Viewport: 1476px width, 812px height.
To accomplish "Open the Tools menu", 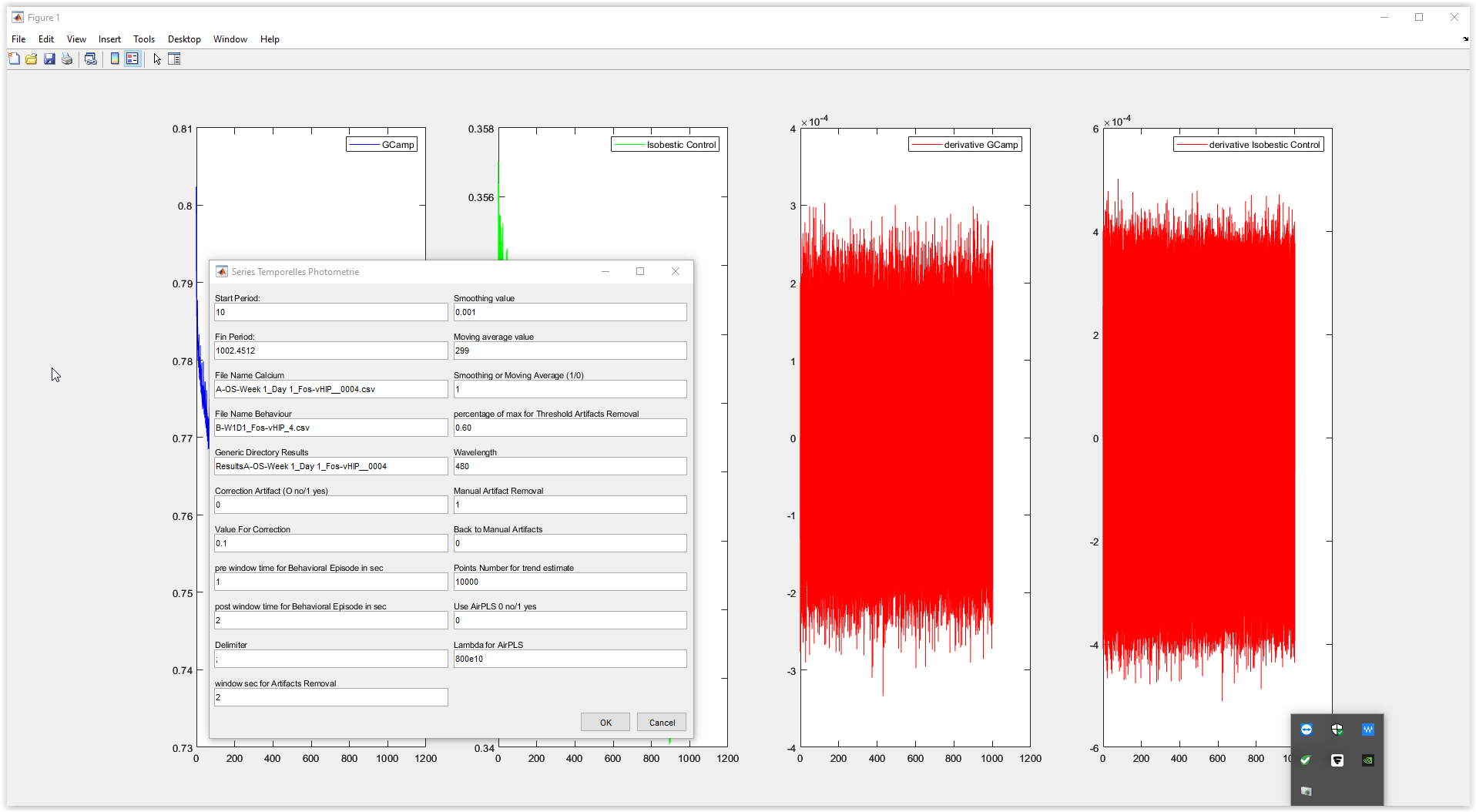I will pyautogui.click(x=144, y=39).
